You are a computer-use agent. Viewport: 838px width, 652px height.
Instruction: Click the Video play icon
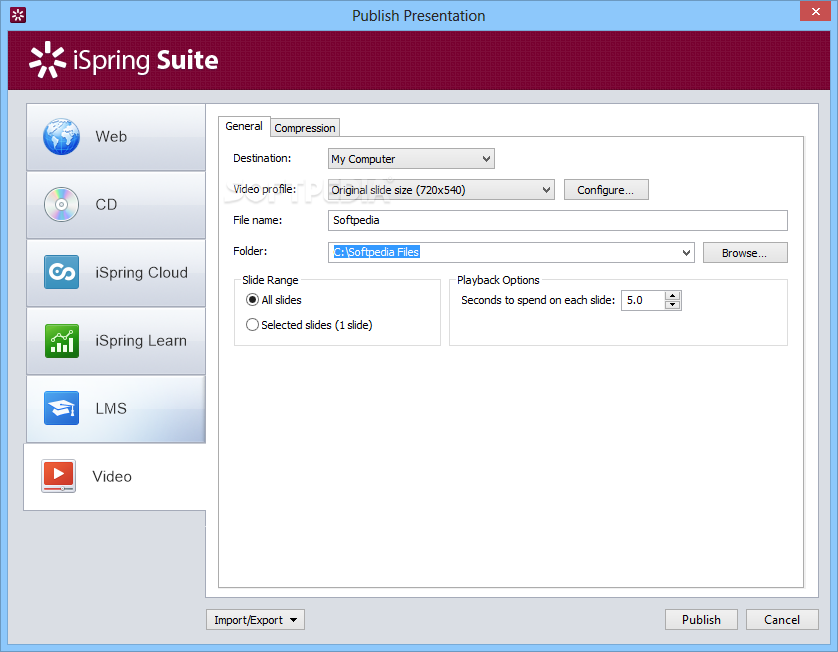(59, 476)
